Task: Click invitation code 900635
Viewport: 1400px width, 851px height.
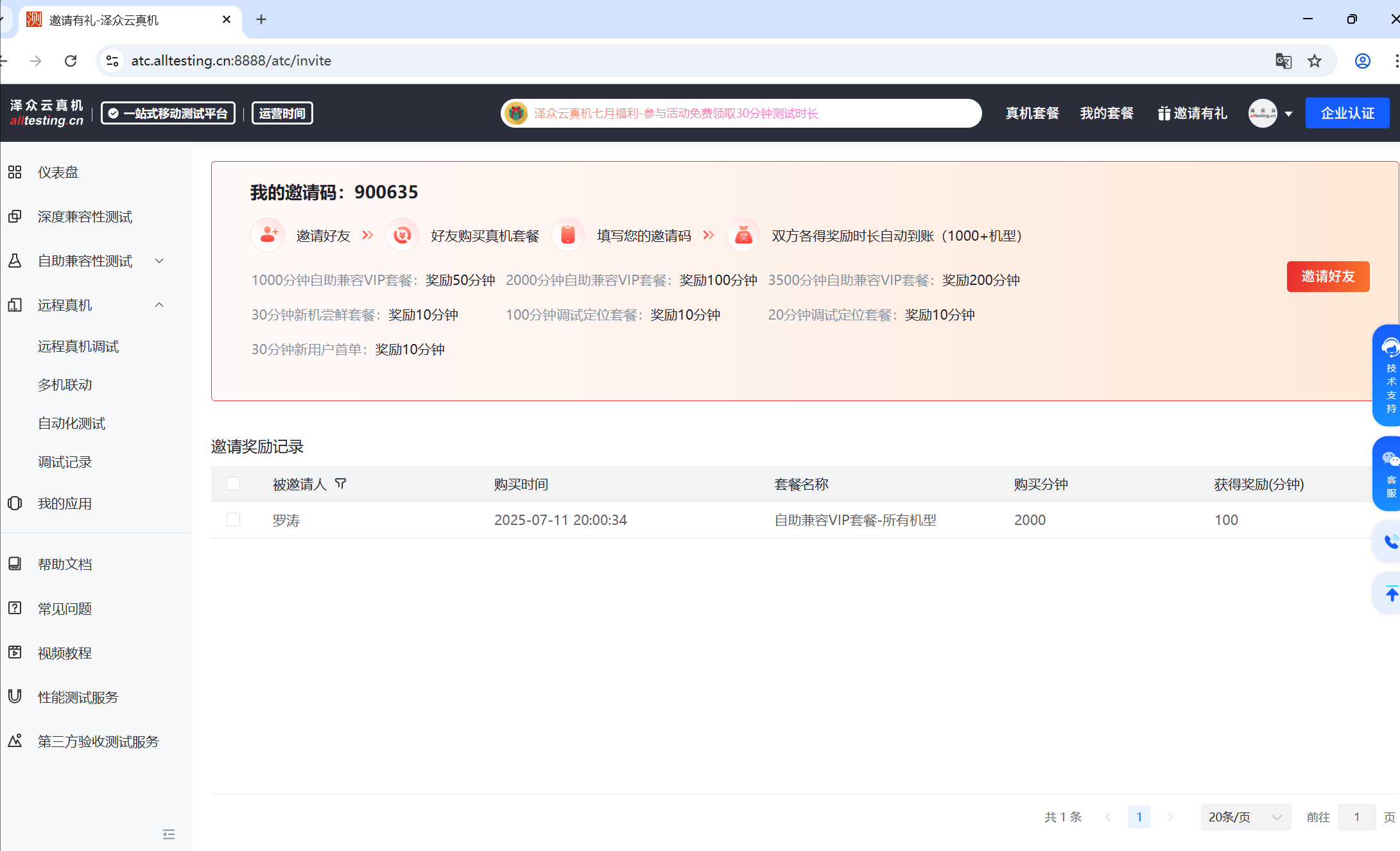Action: pyautogui.click(x=386, y=192)
